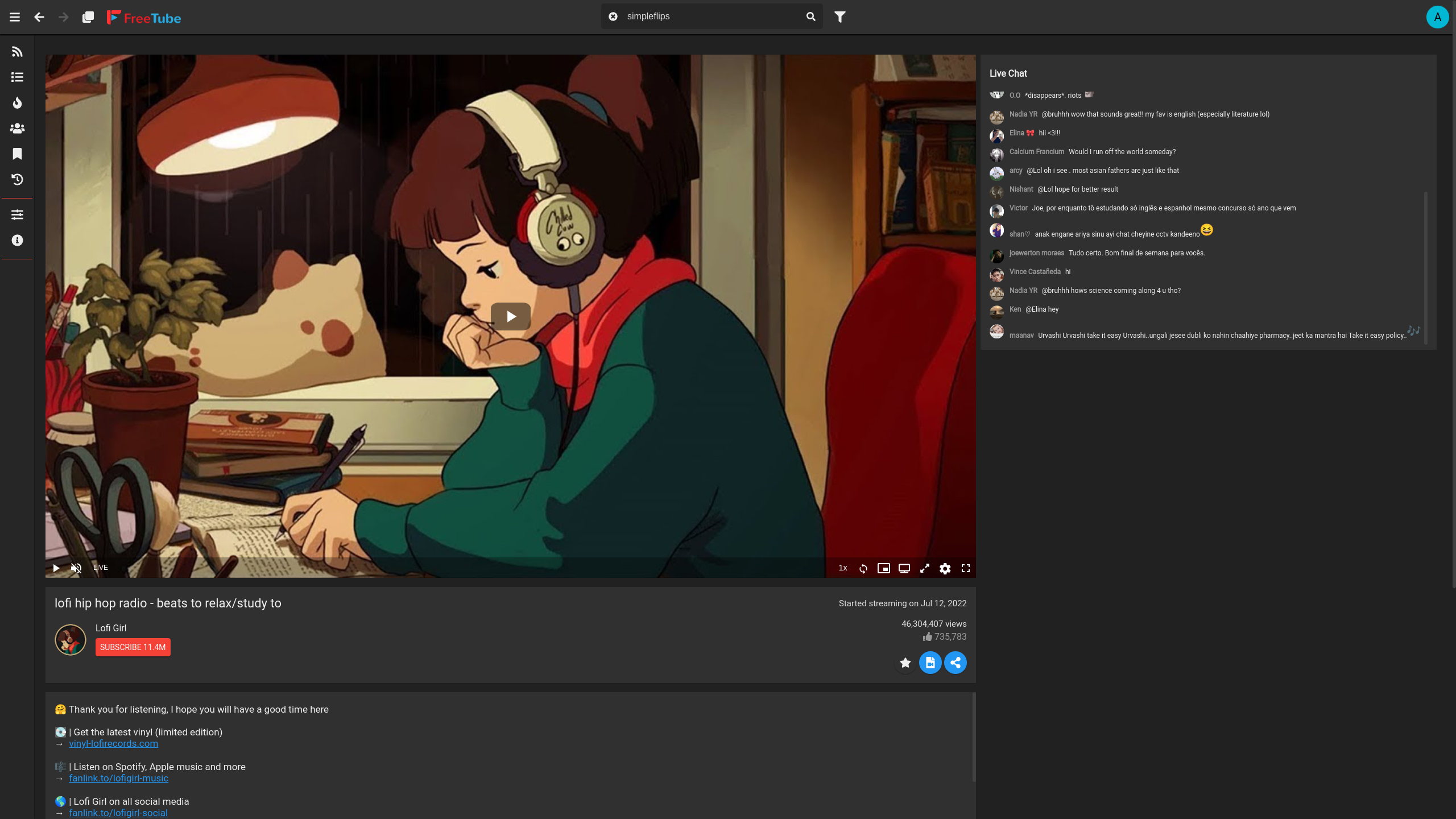
Task: Open About info icon in sidebar
Action: (17, 241)
